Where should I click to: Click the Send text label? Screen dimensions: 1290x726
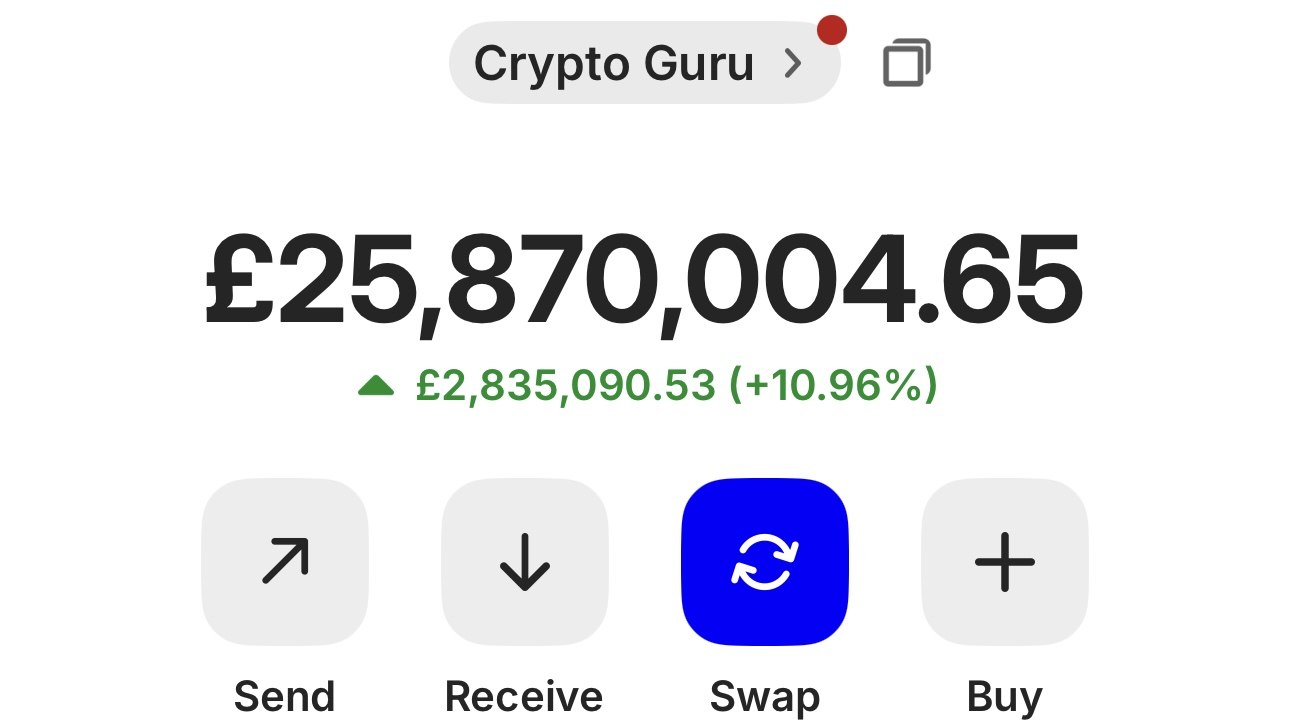(285, 696)
